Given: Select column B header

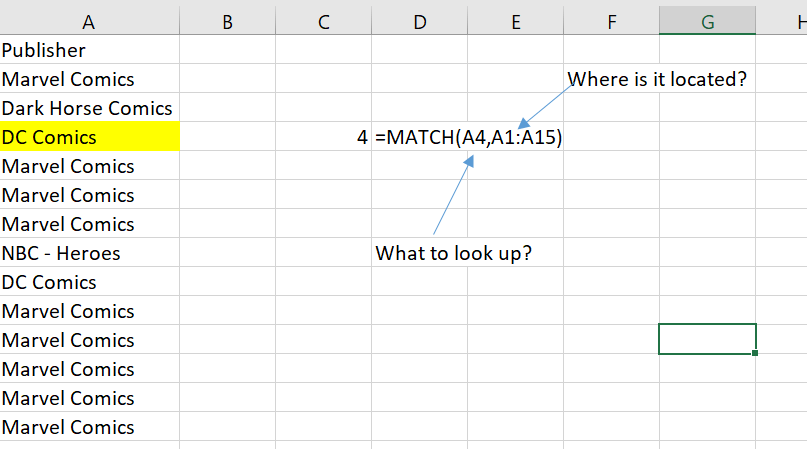Looking at the screenshot, I should (227, 21).
